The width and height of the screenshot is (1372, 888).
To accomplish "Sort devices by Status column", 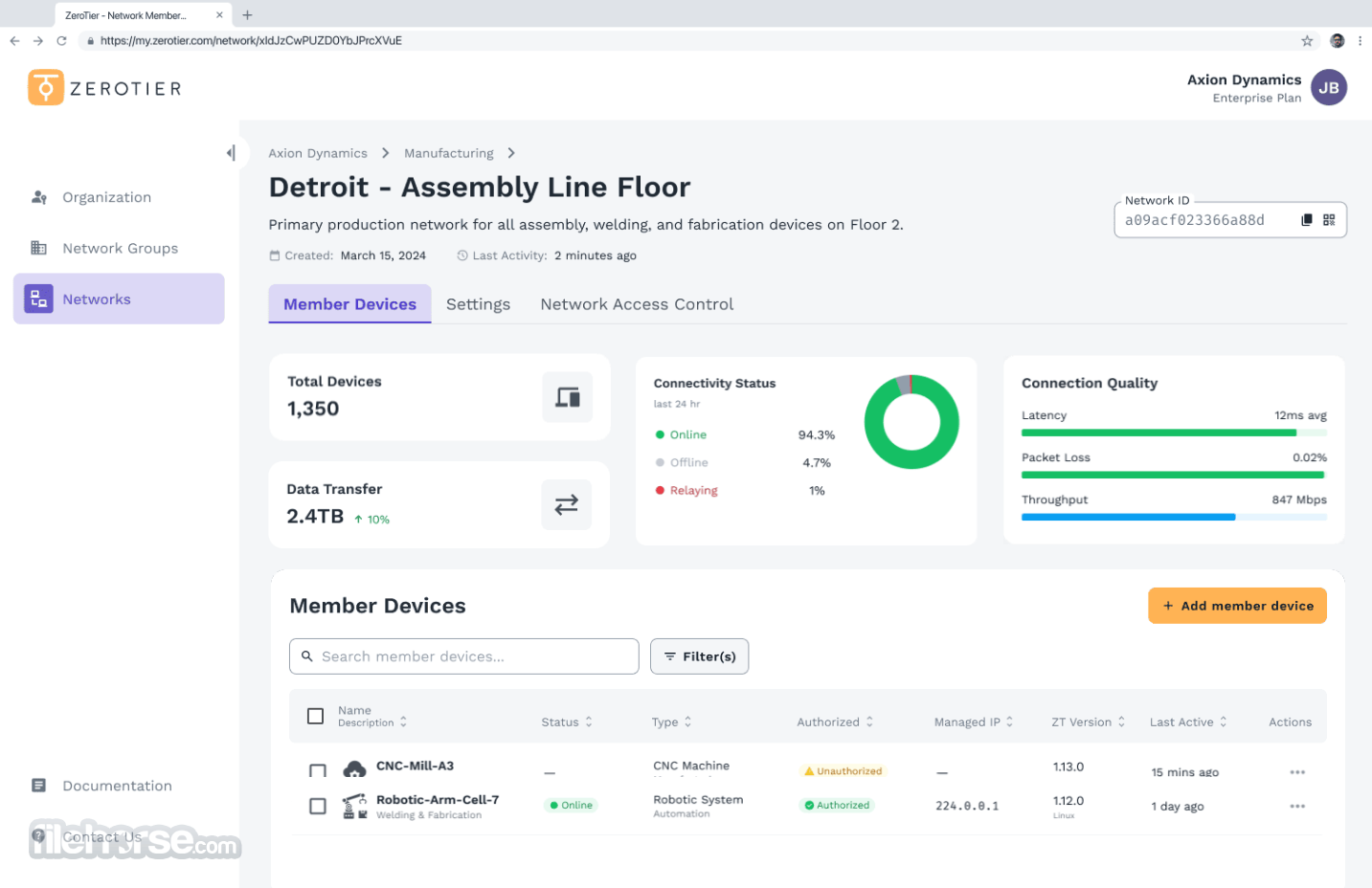I will click(x=567, y=722).
